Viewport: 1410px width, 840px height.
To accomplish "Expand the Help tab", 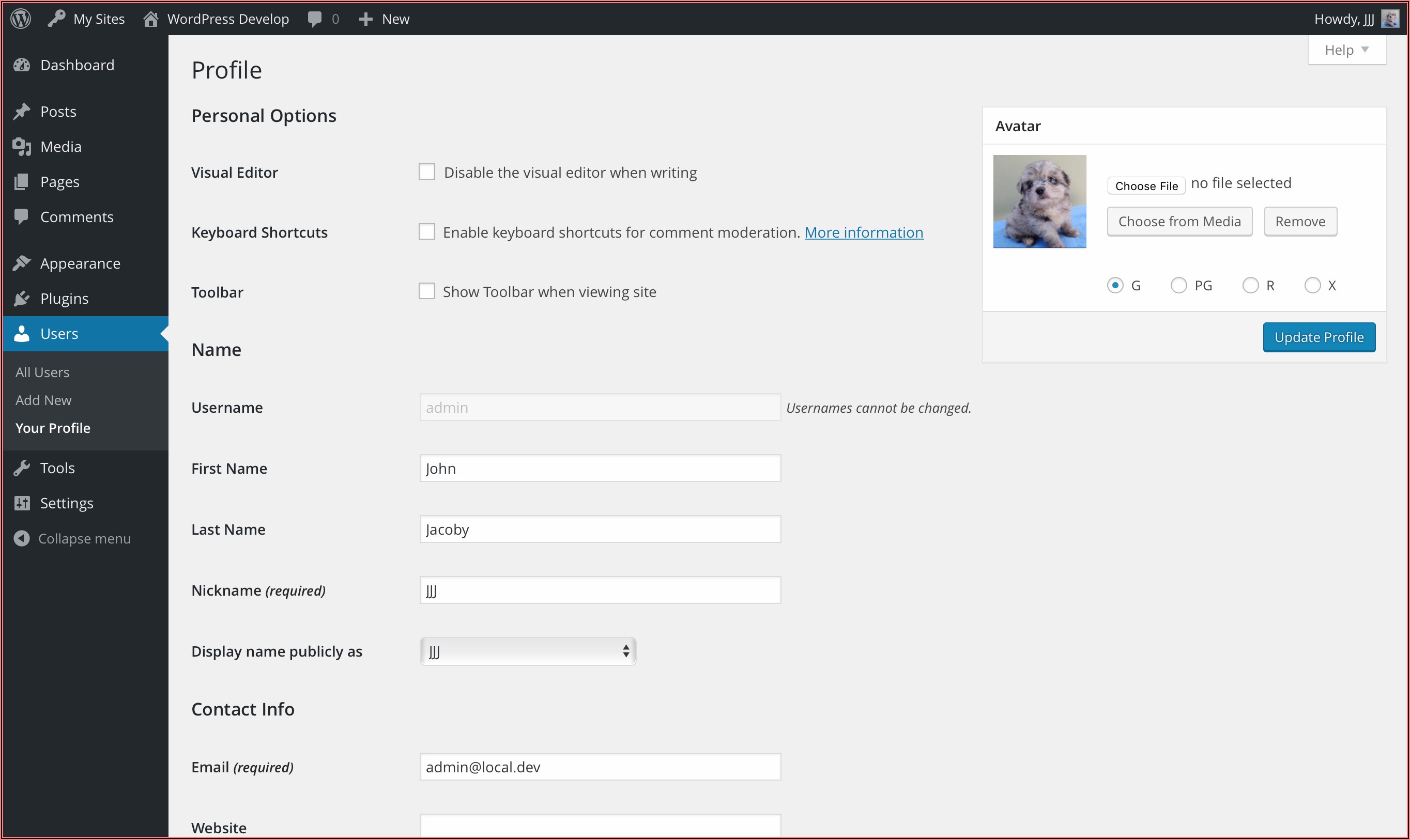I will (1346, 51).
